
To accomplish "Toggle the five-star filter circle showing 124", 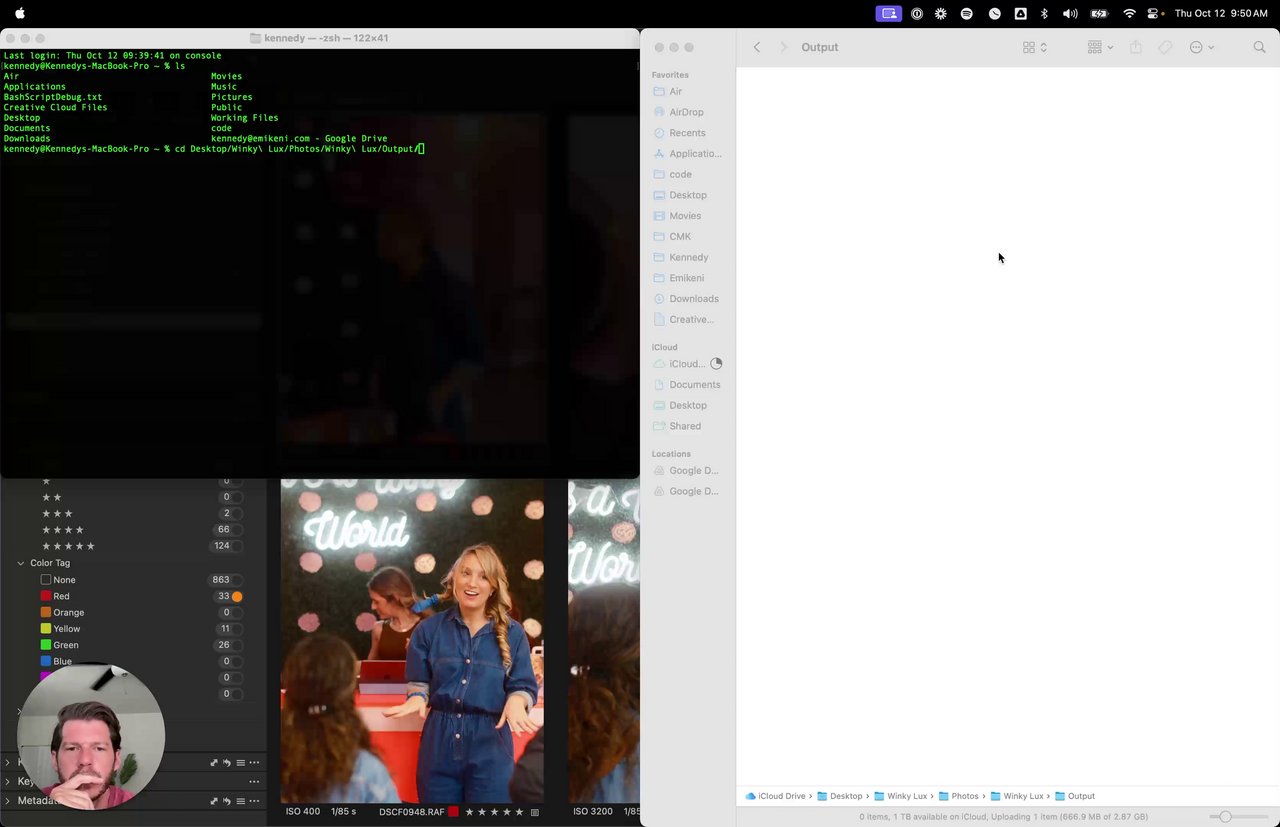I will (x=237, y=546).
